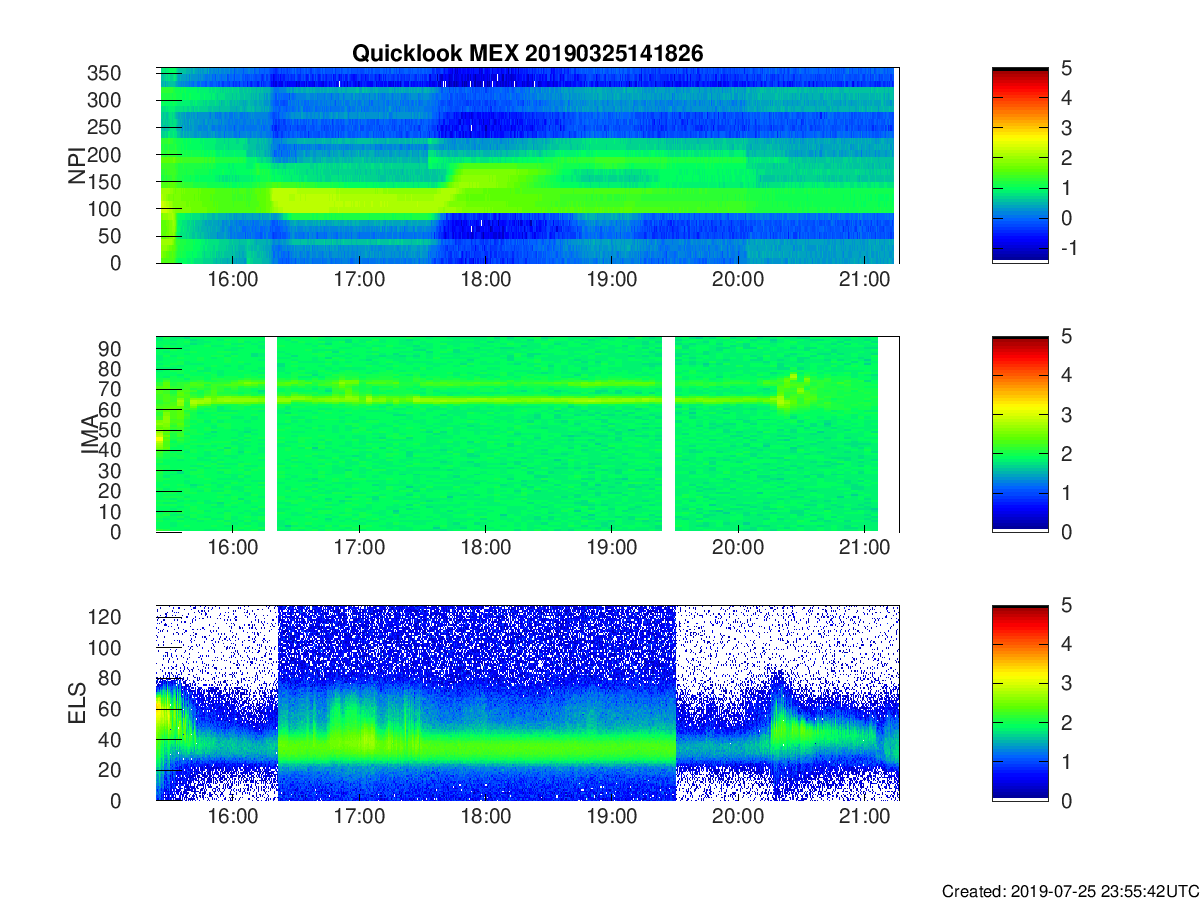
Task: Click the 19:00 label under IMA plot
Action: (611, 550)
